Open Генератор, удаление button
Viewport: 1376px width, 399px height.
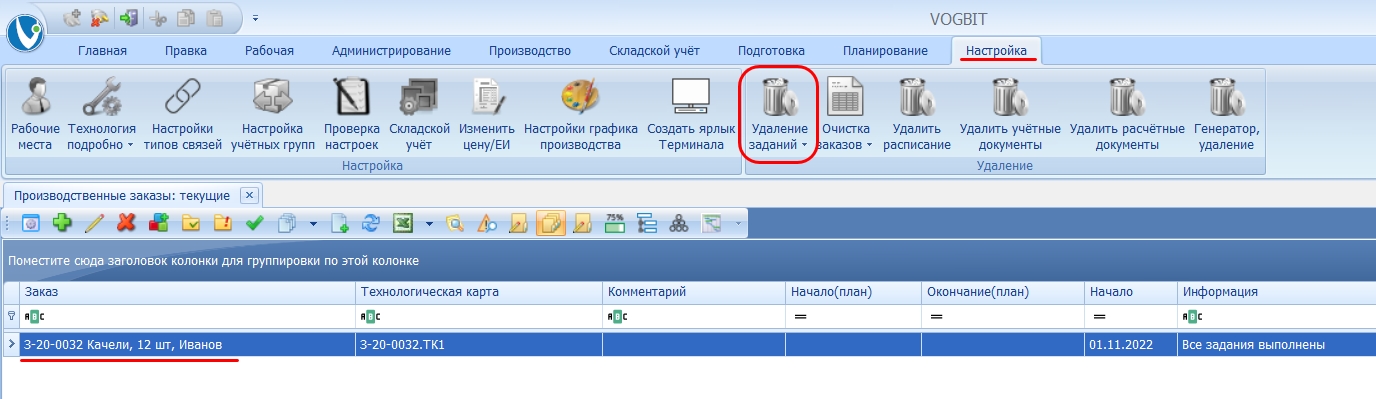pos(1227,114)
